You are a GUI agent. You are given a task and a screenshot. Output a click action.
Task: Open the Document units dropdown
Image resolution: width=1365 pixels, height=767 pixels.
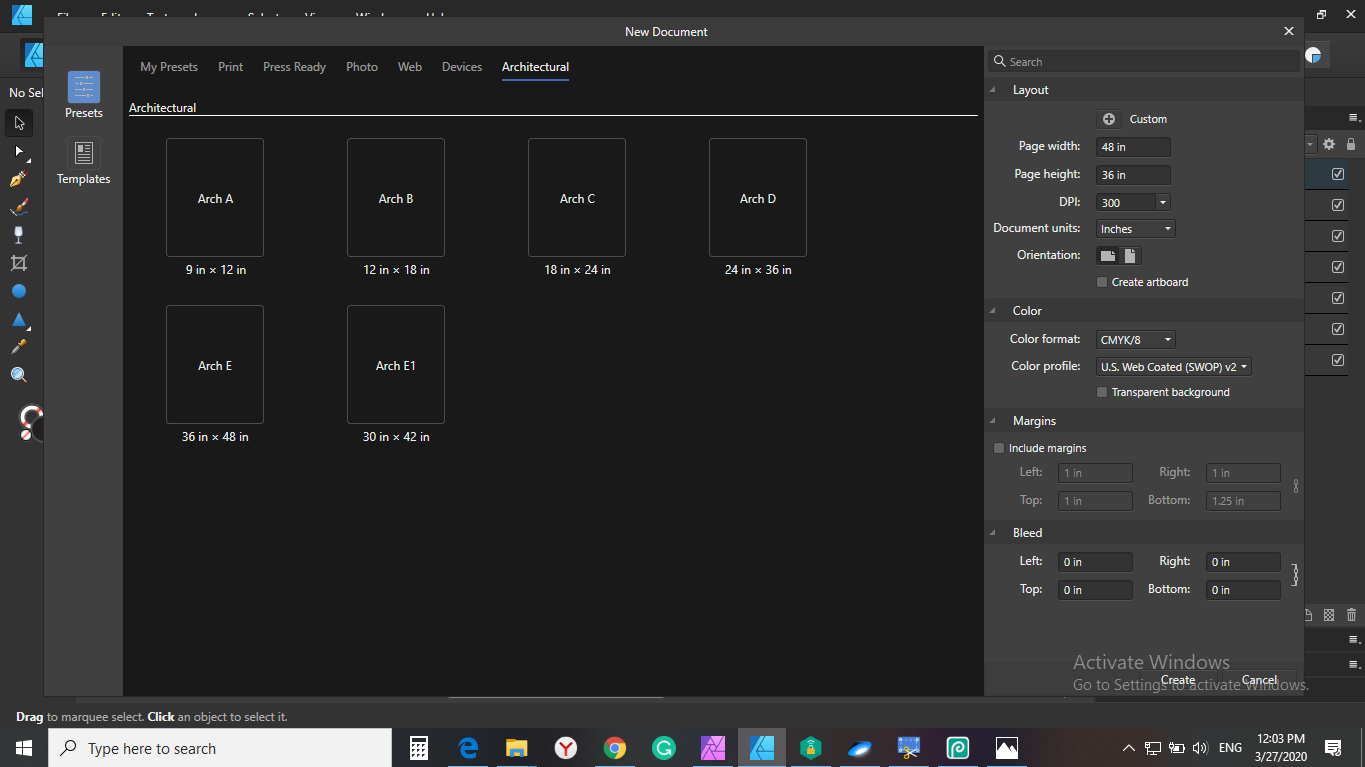pos(1136,229)
